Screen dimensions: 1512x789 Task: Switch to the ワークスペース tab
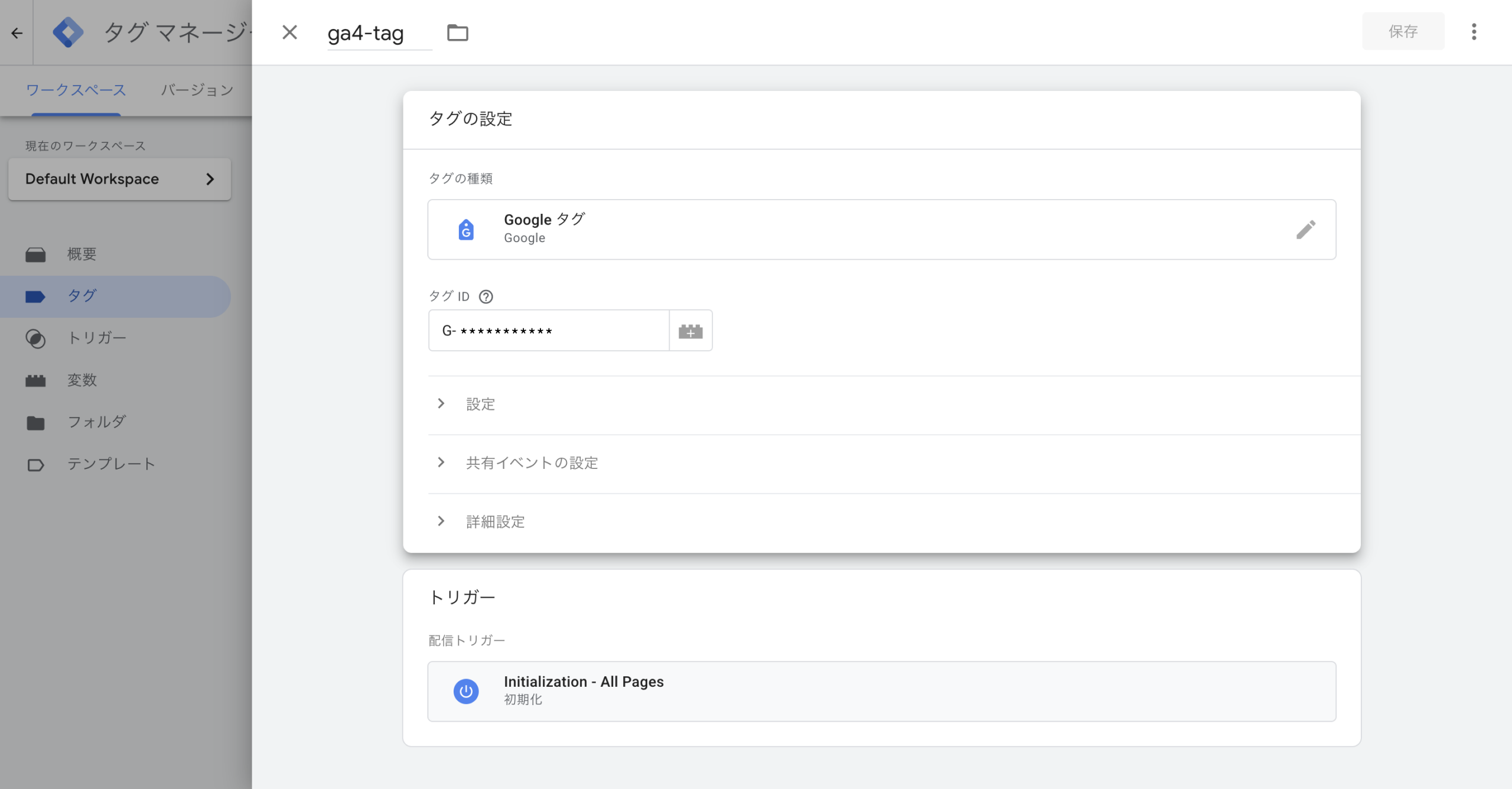pyautogui.click(x=76, y=90)
